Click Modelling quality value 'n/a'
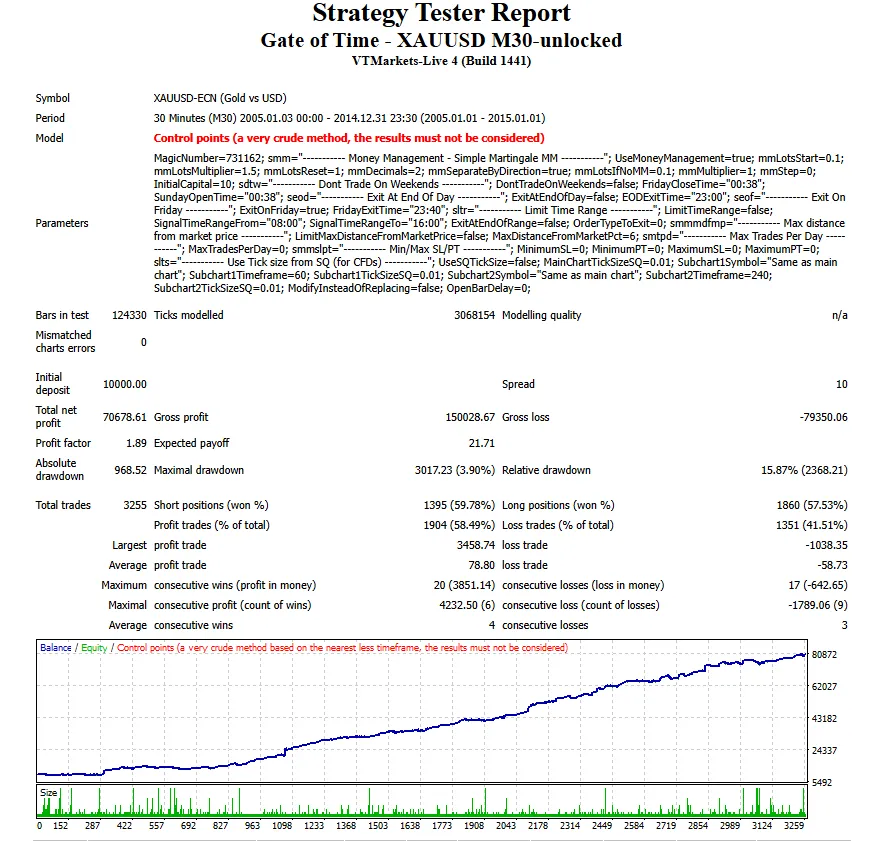Viewport: 877px width, 841px height. coord(840,315)
